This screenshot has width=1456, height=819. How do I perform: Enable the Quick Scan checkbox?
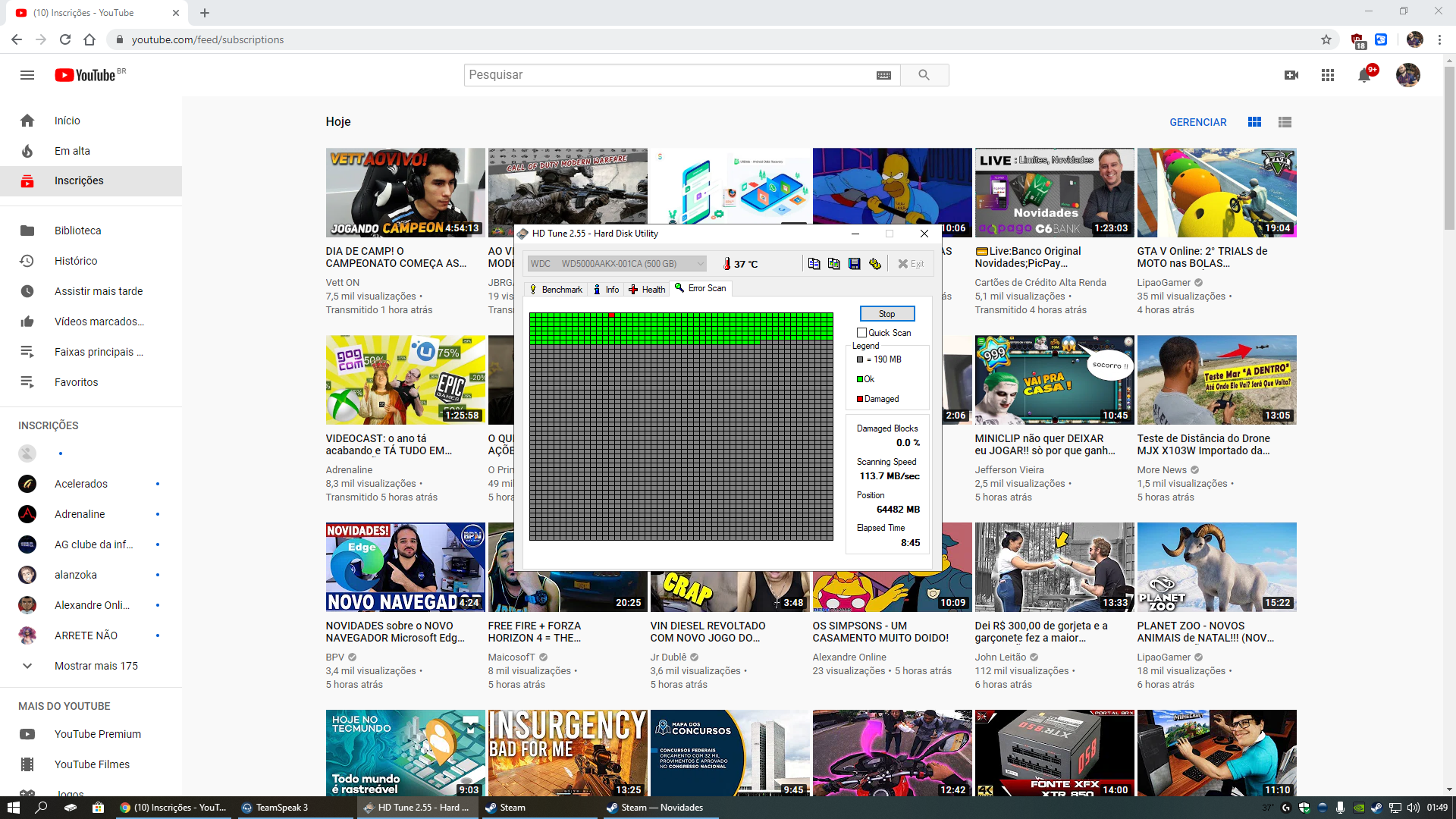point(861,332)
